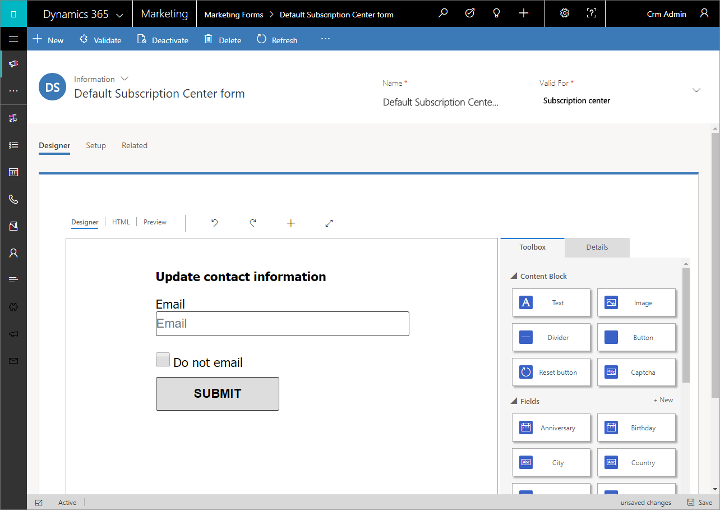Tick the Do not email checkbox
The image size is (720, 510).
coord(163,360)
